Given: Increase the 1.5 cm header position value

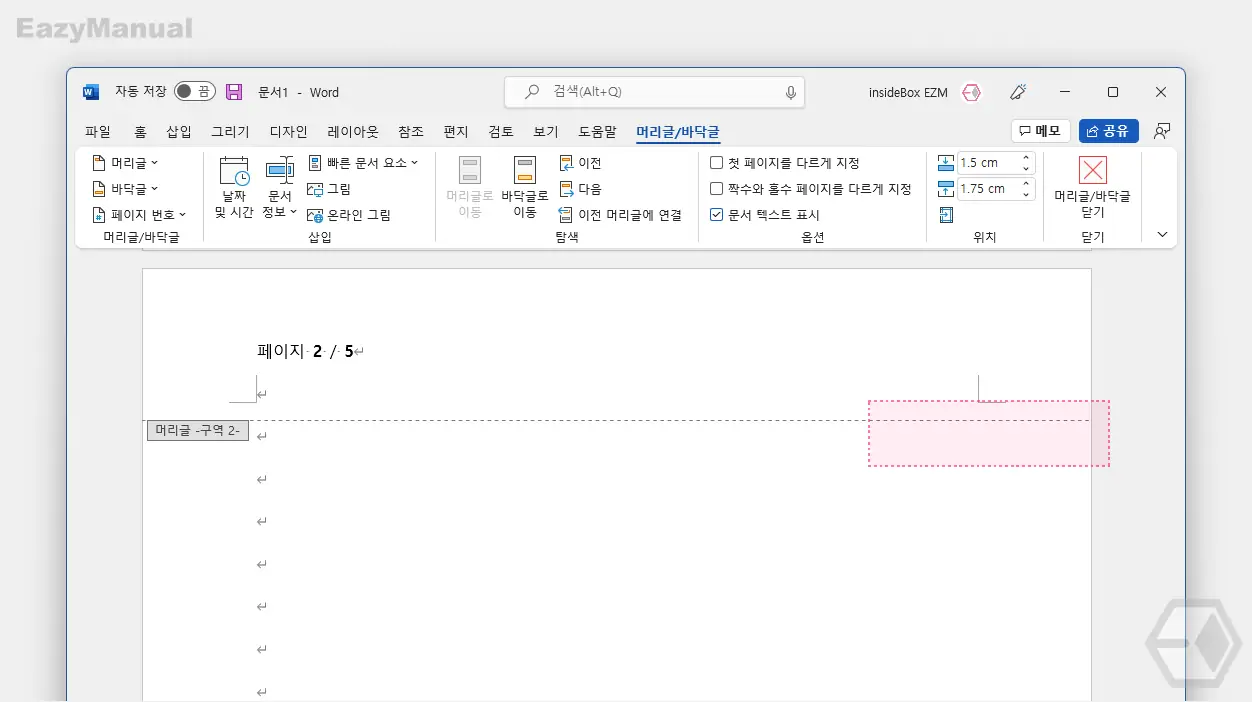Looking at the screenshot, I should click(1026, 158).
